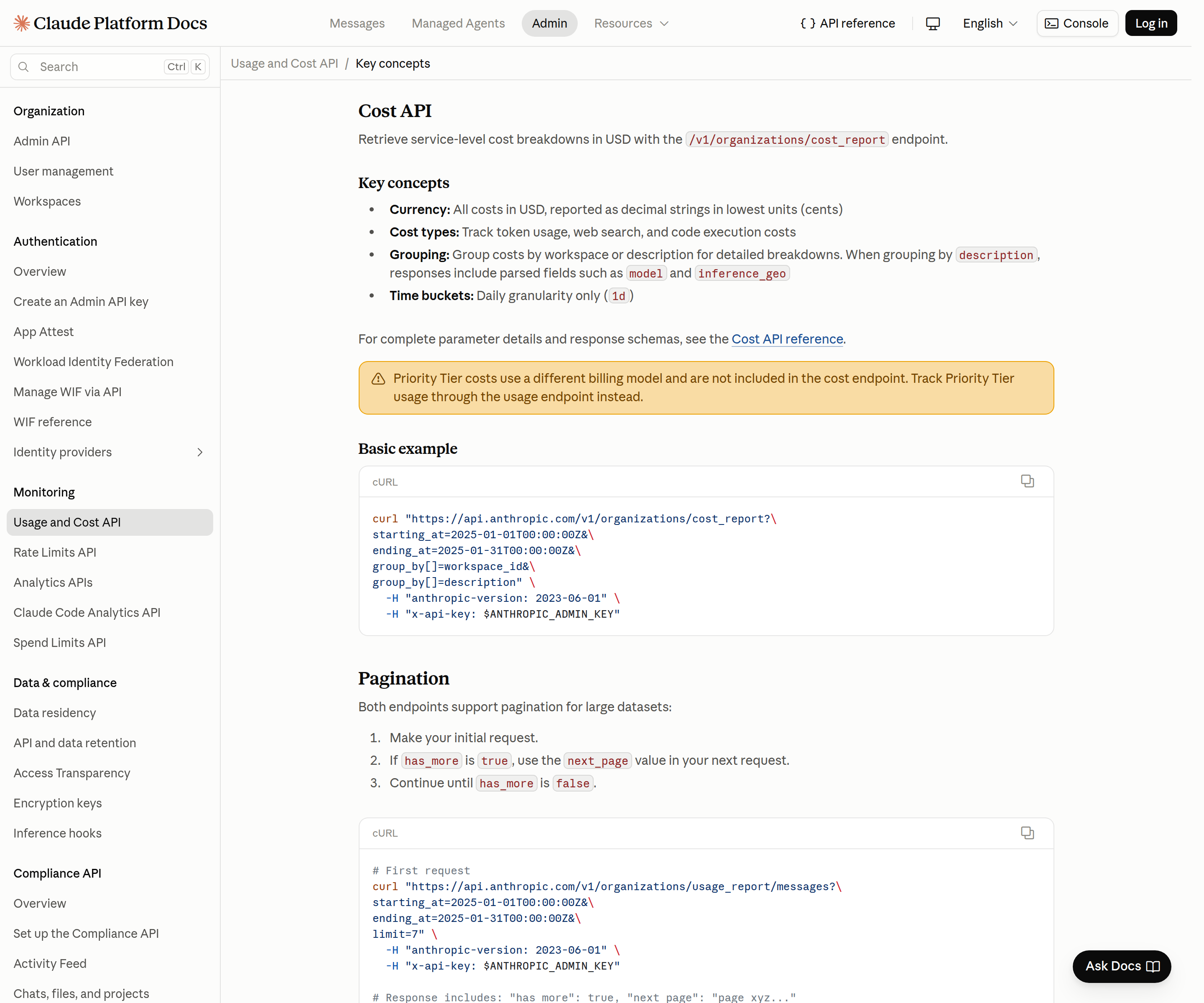This screenshot has height=1003, width=1204.
Task: Copy the Pagination cURL code block
Action: (1038, 841)
